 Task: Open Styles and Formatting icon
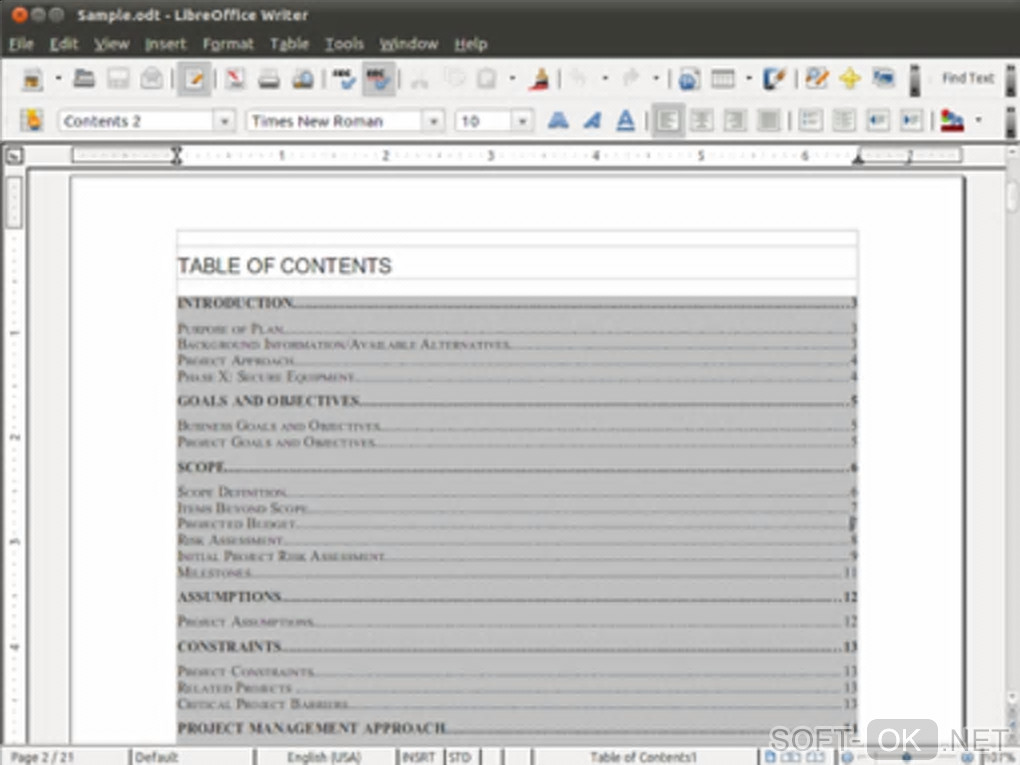click(31, 120)
